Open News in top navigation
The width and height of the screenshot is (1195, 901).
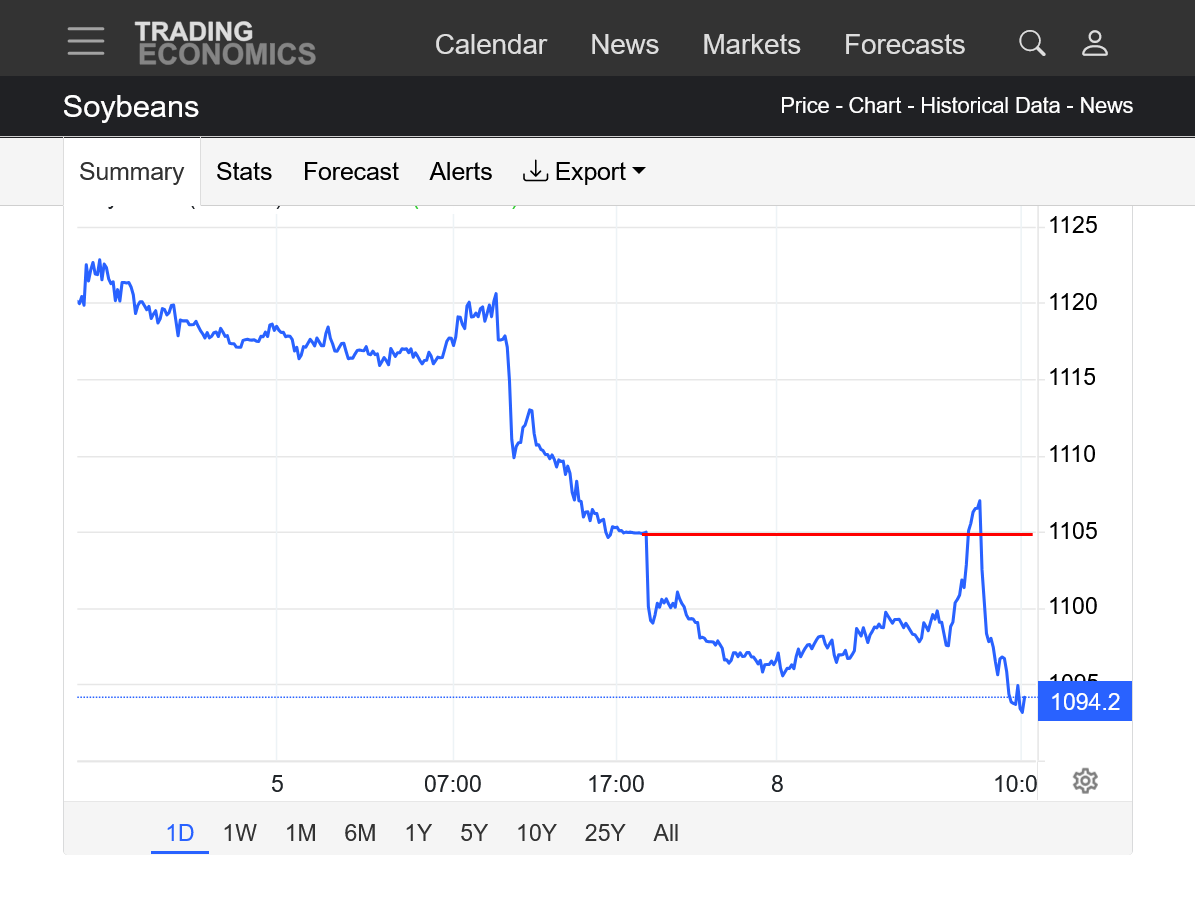[624, 45]
